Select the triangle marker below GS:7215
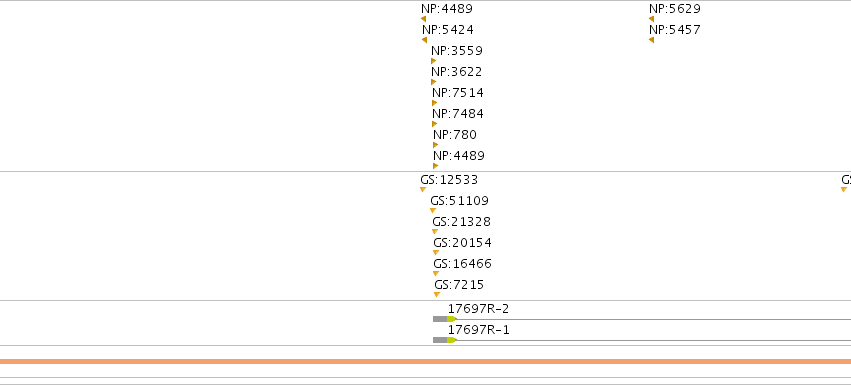This screenshot has width=851, height=385. click(x=437, y=295)
